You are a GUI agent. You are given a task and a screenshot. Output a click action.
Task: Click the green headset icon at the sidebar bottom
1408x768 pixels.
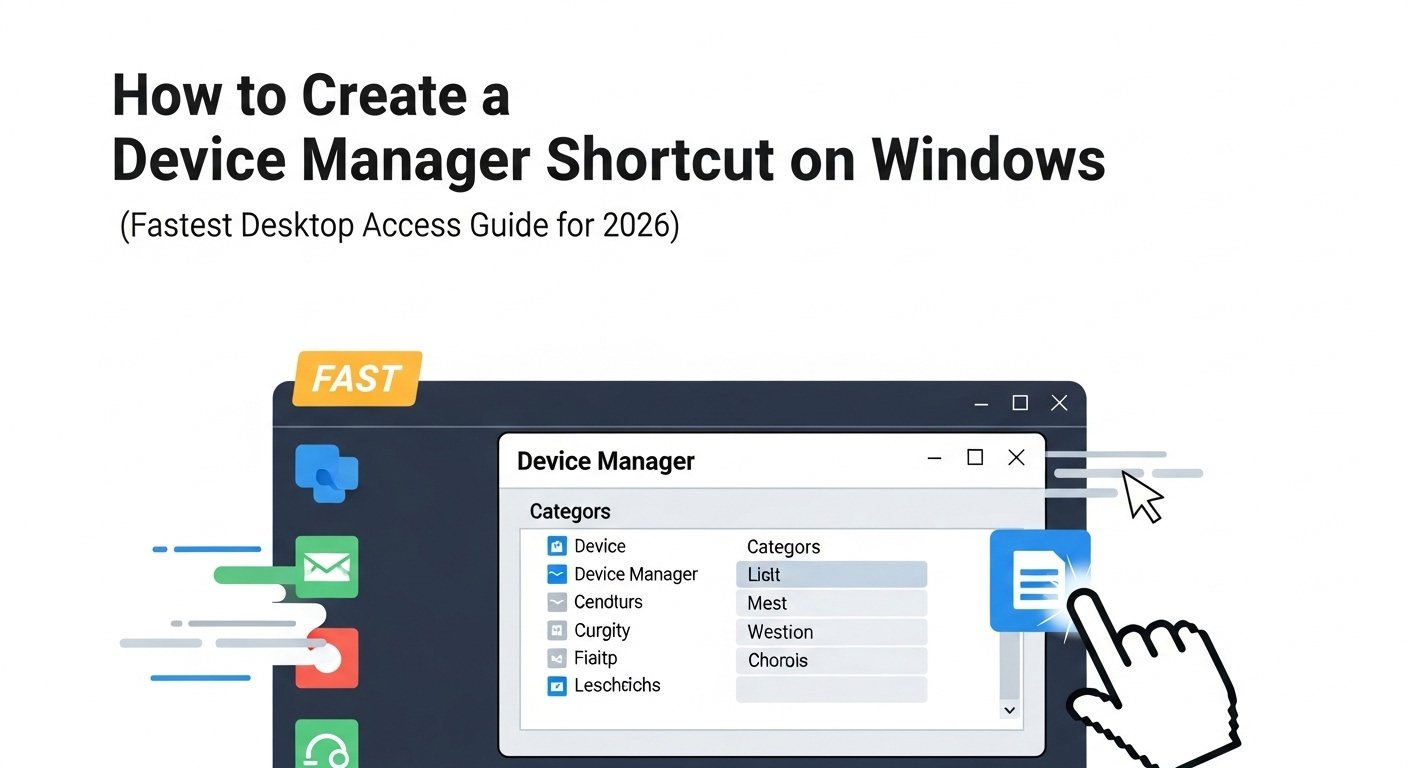(326, 748)
